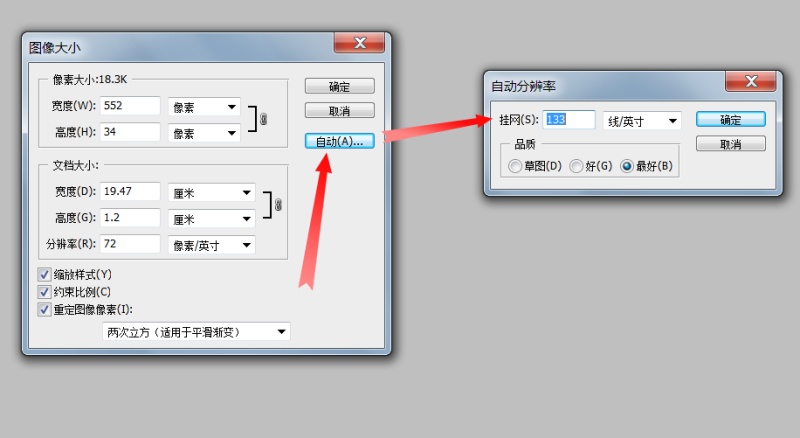Screen dimensions: 800x438
Task: Close the 自动分辨率 dialog
Action: [751, 81]
